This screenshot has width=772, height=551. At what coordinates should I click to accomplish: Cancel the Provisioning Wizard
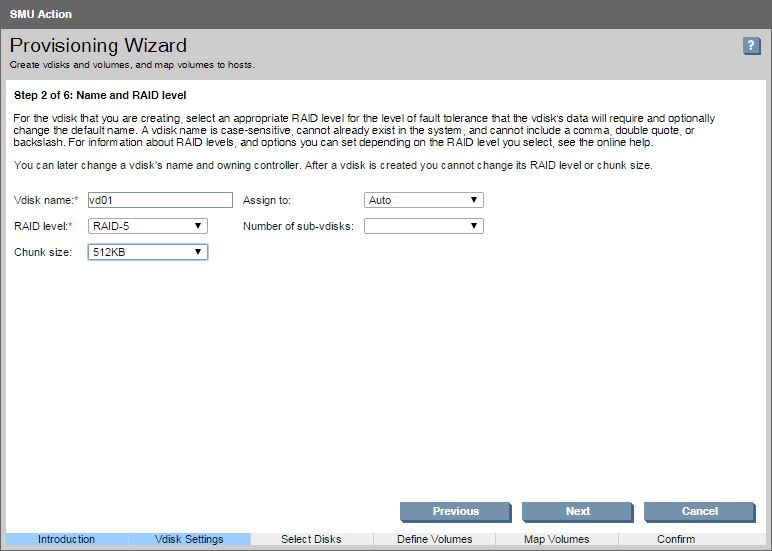(699, 511)
